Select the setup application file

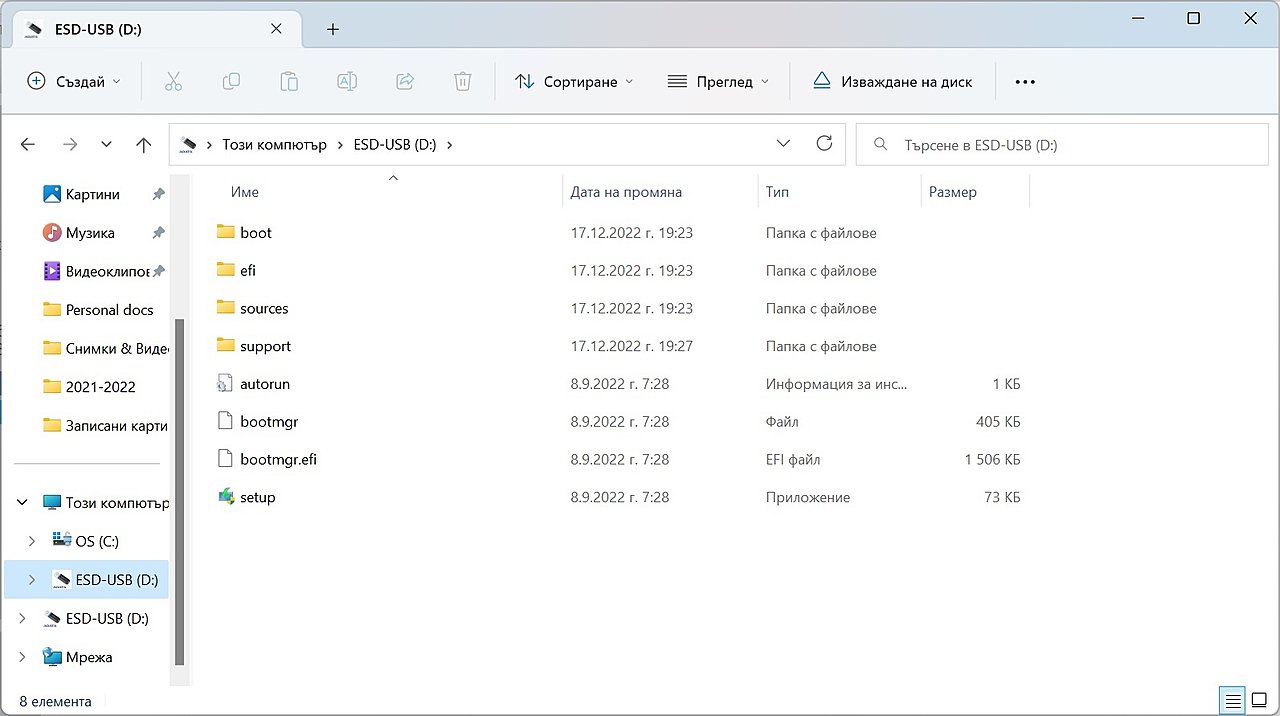(x=257, y=497)
